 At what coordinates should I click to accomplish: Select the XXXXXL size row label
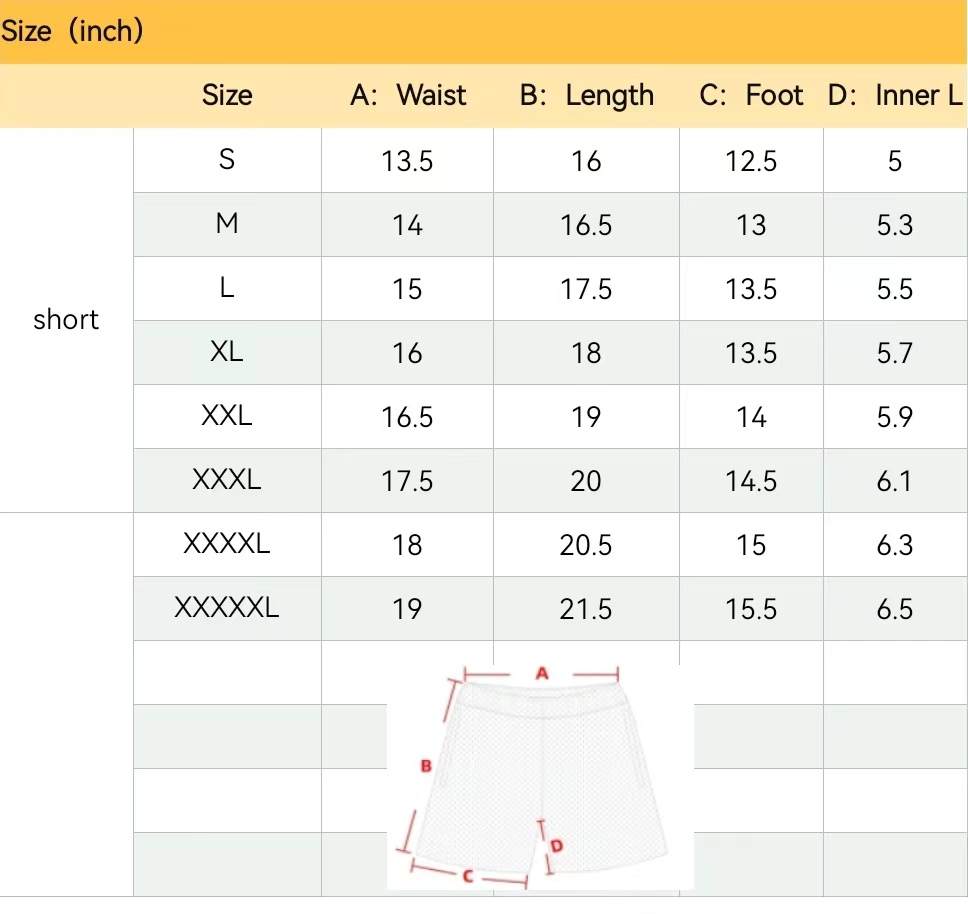(x=227, y=608)
